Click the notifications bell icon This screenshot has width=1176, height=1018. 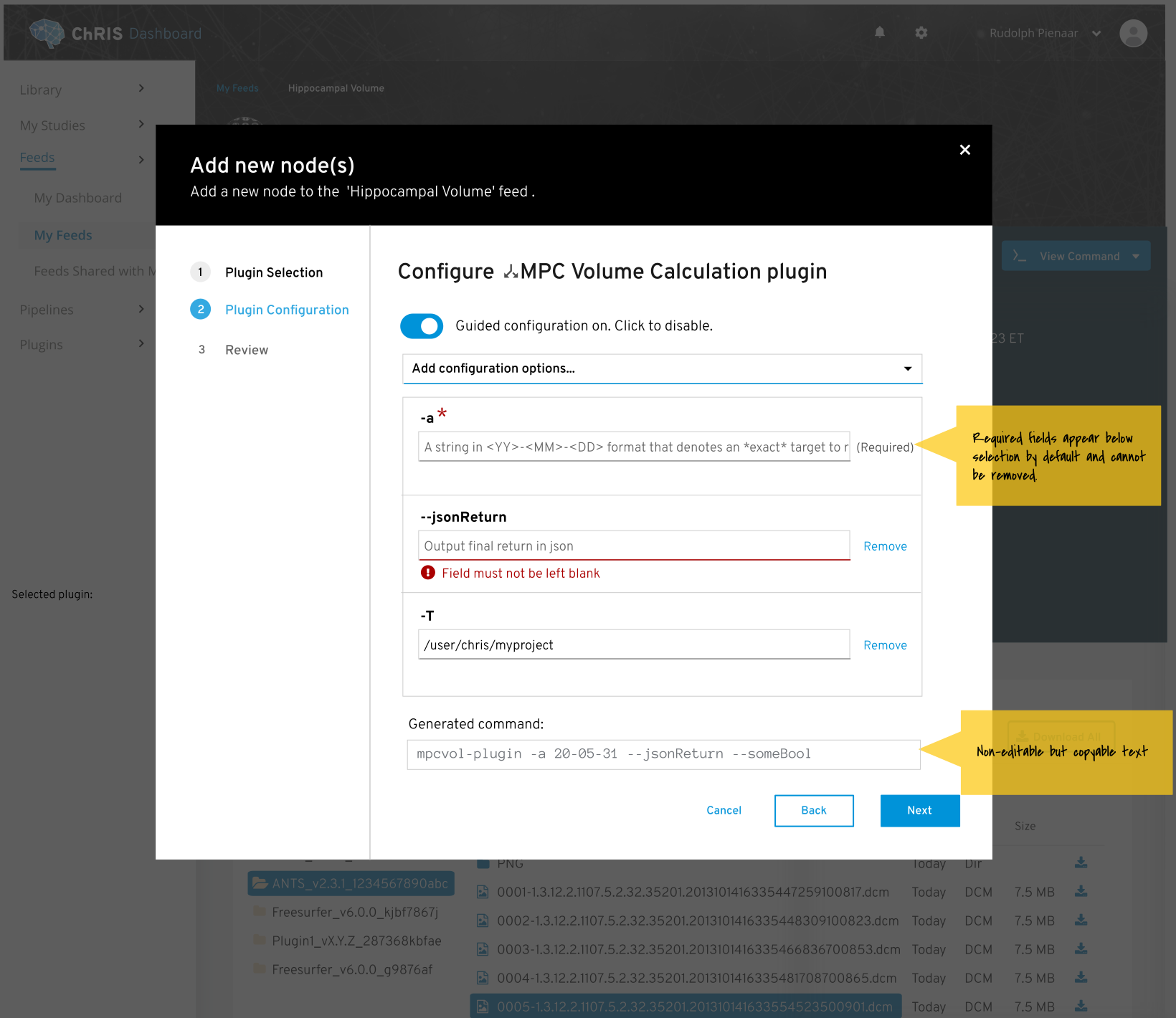pyautogui.click(x=880, y=32)
